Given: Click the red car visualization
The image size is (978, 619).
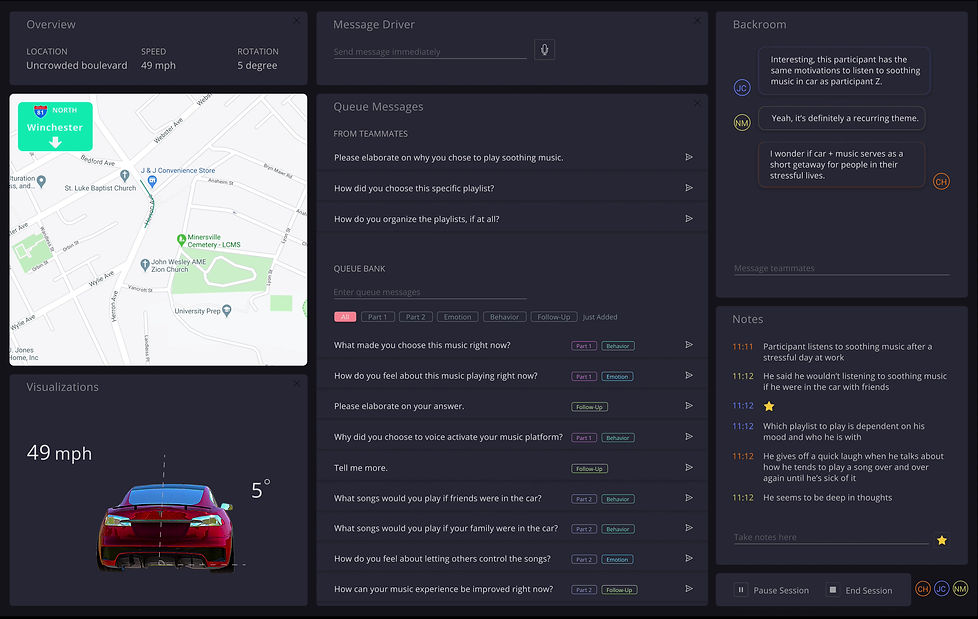Looking at the screenshot, I should pyautogui.click(x=166, y=526).
